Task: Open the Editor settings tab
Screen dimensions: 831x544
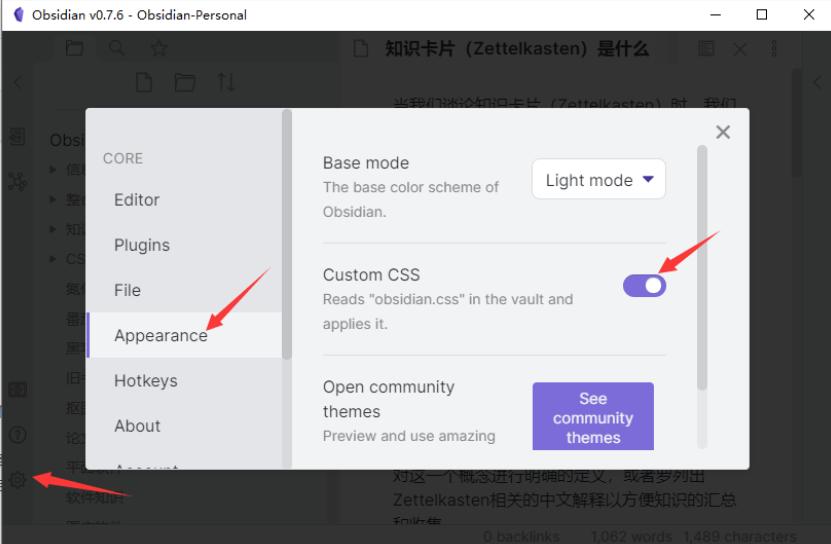Action: (x=137, y=200)
